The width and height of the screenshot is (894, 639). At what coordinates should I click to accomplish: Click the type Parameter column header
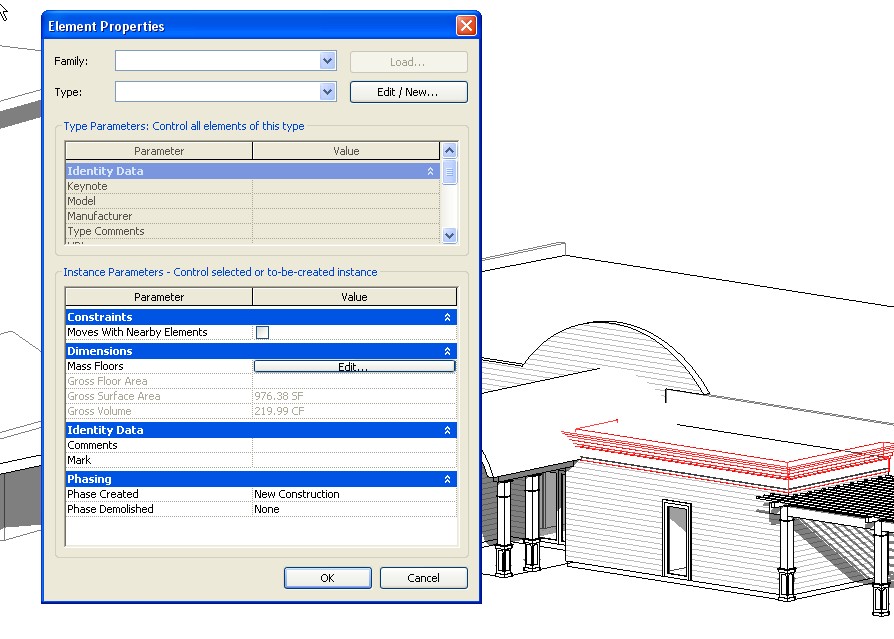[159, 151]
